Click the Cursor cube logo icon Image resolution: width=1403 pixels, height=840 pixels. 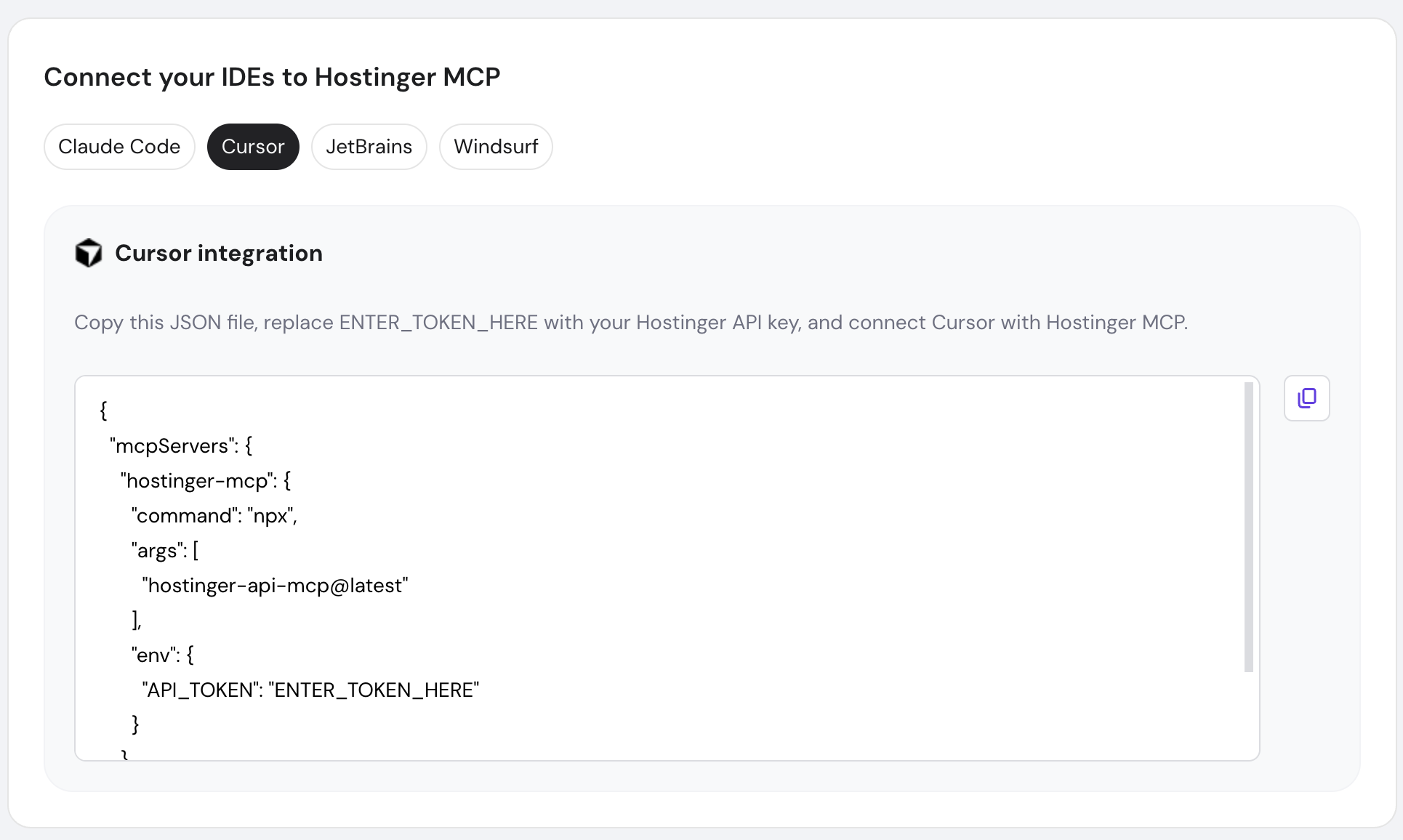point(89,253)
